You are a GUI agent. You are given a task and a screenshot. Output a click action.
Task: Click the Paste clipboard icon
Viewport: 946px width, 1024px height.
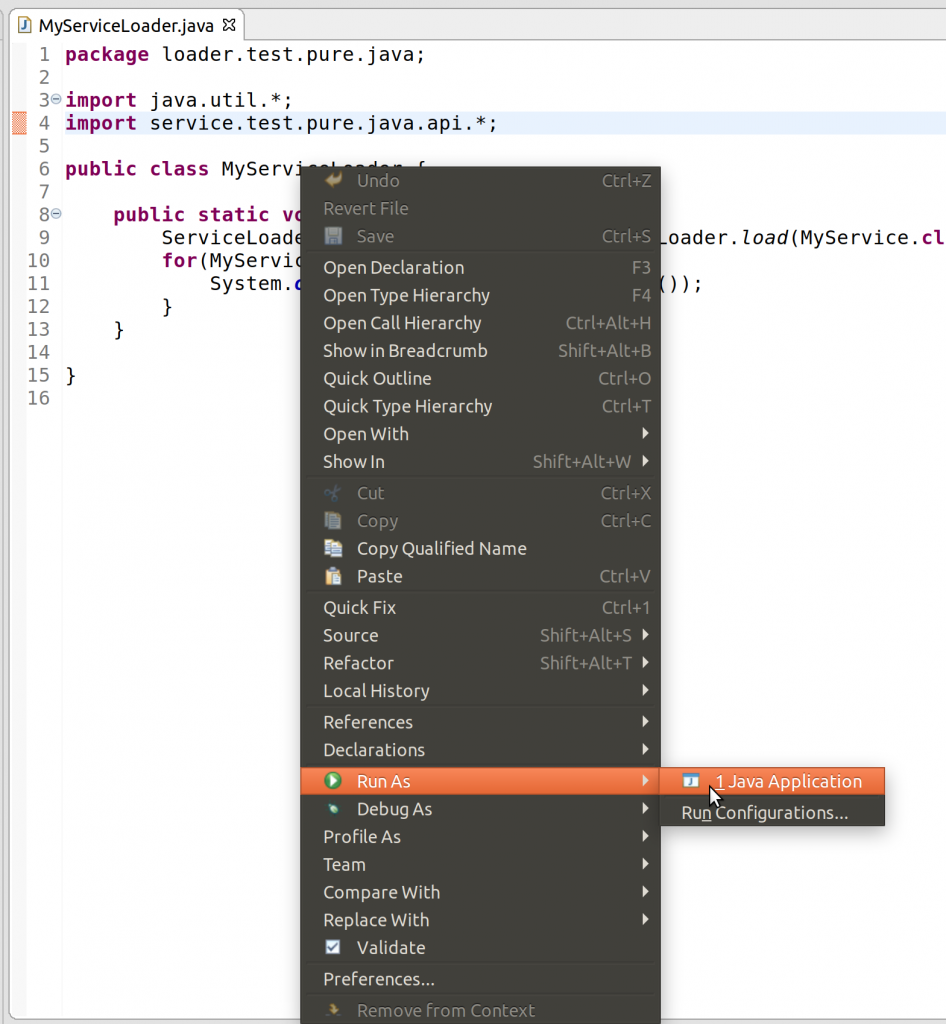[x=333, y=576]
